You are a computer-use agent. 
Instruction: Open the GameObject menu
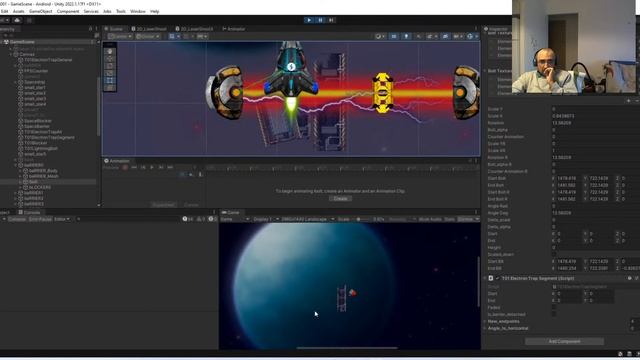(40, 11)
